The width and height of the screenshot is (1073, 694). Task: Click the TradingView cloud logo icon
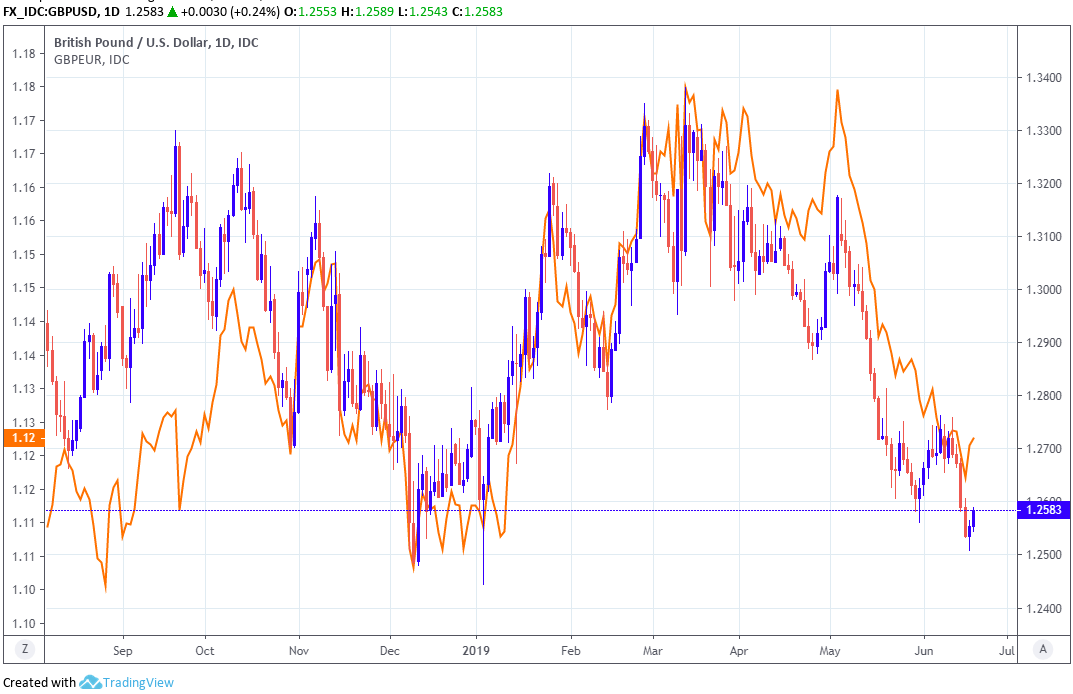point(90,682)
